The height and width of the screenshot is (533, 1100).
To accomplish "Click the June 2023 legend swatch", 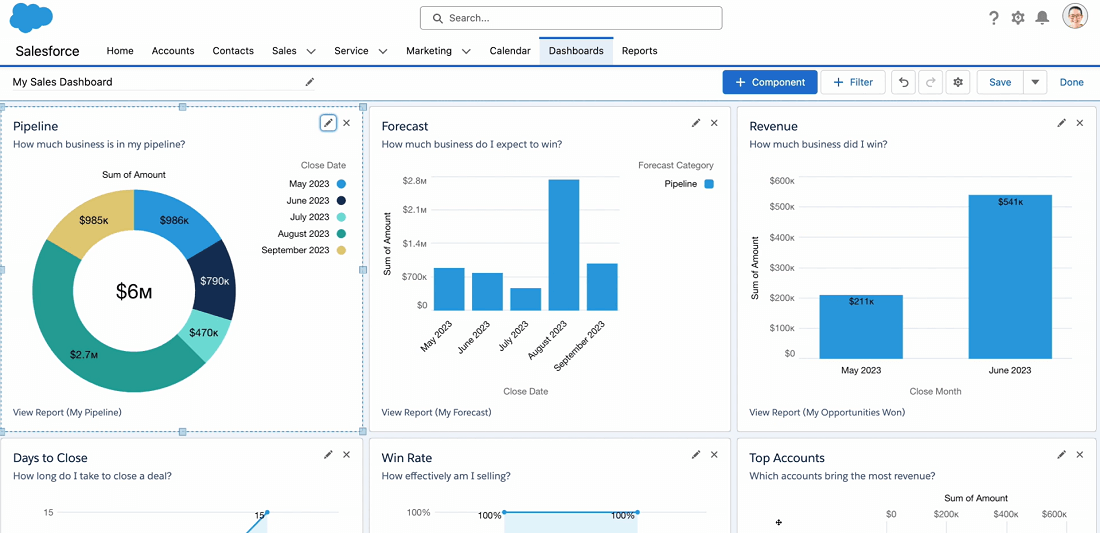I will [341, 201].
